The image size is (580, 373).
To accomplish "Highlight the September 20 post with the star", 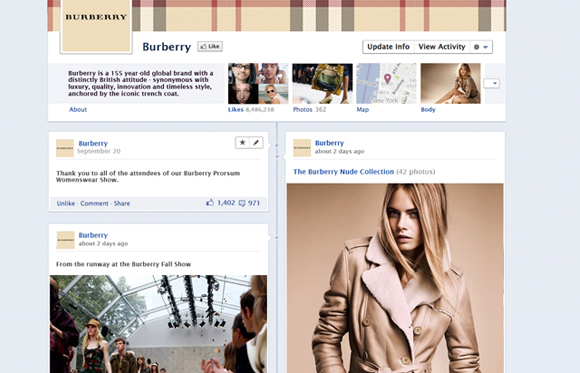I will coord(242,142).
